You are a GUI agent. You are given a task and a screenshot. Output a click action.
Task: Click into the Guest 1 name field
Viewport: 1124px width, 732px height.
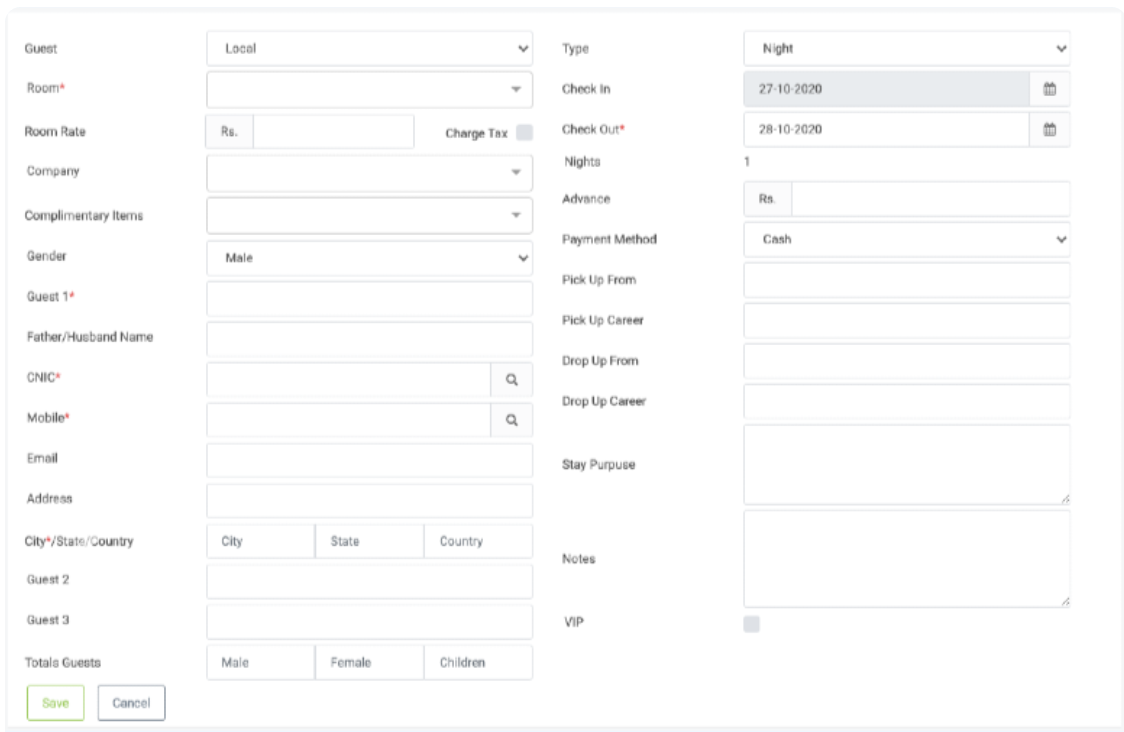point(369,299)
